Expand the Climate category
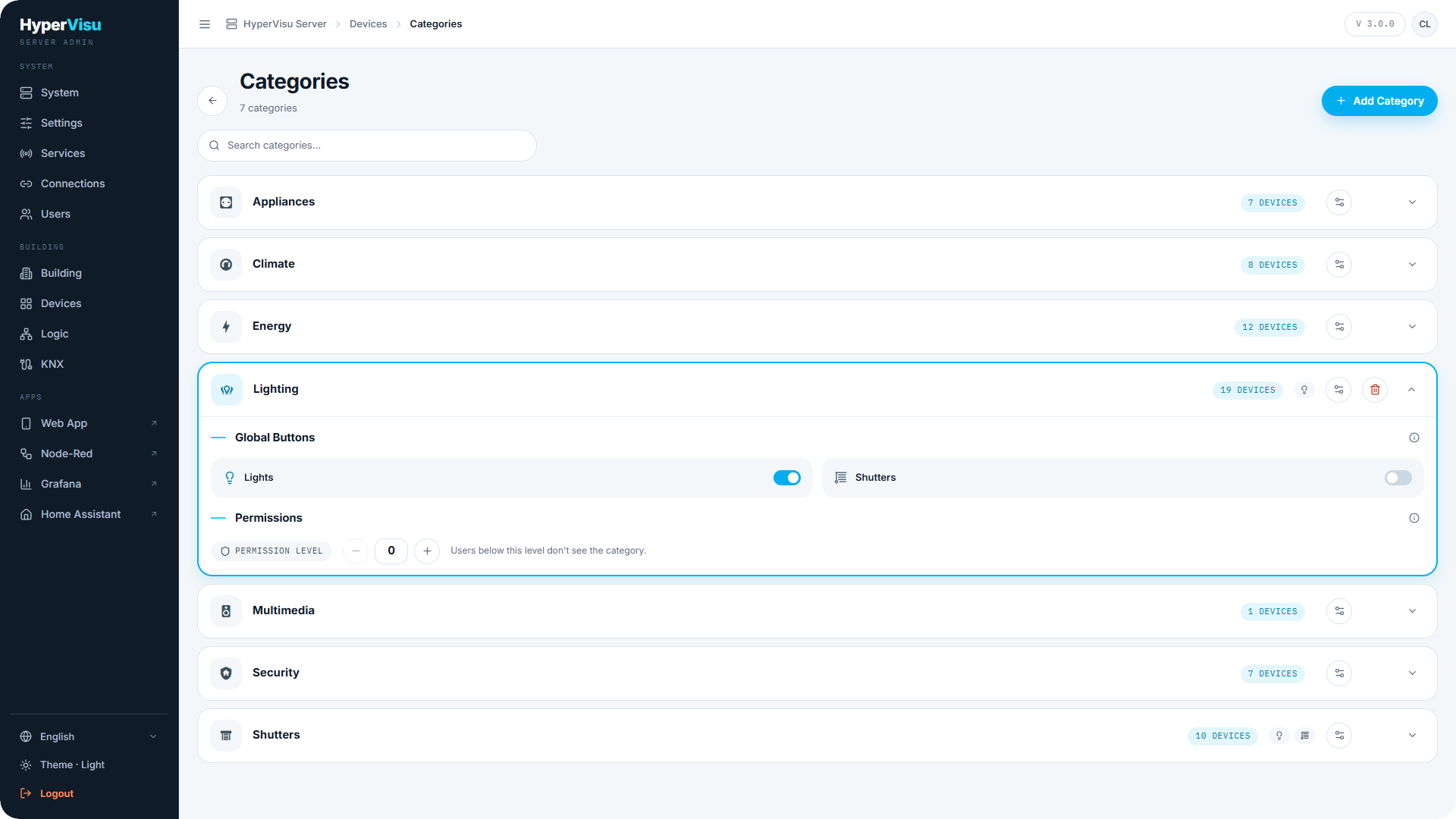 1412,265
